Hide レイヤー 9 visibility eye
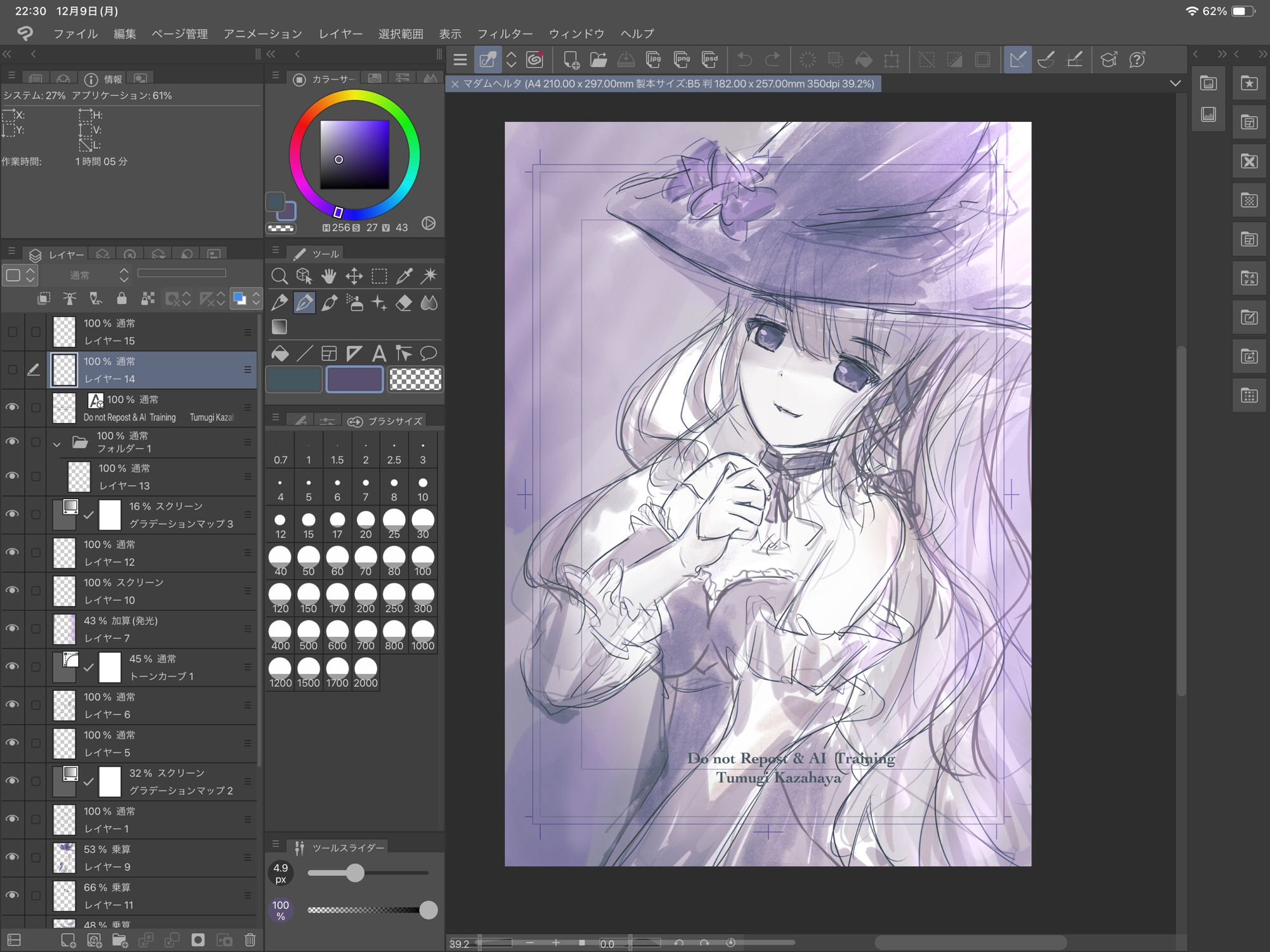Viewport: 1270px width, 952px height. (12, 857)
